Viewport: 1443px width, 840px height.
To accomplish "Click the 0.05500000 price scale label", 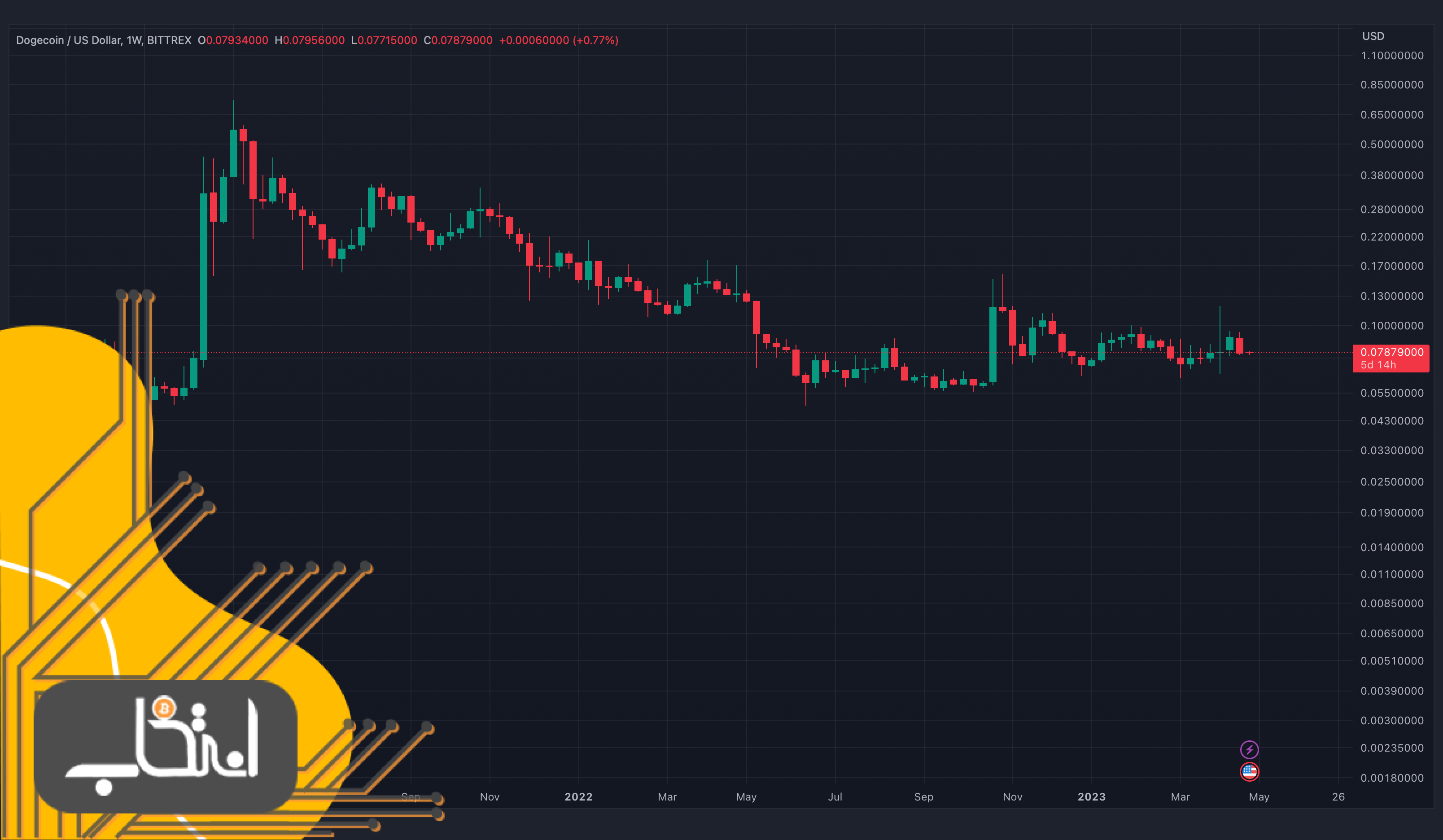I will [1391, 393].
